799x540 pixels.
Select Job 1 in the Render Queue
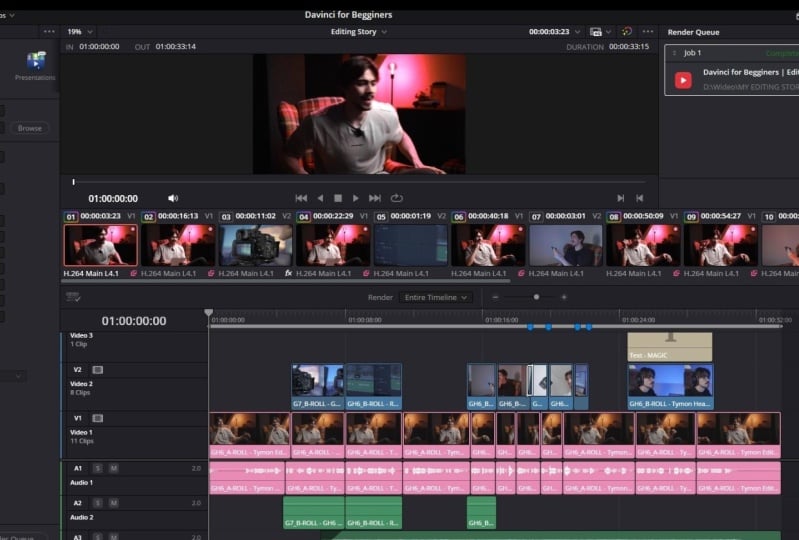(x=732, y=70)
